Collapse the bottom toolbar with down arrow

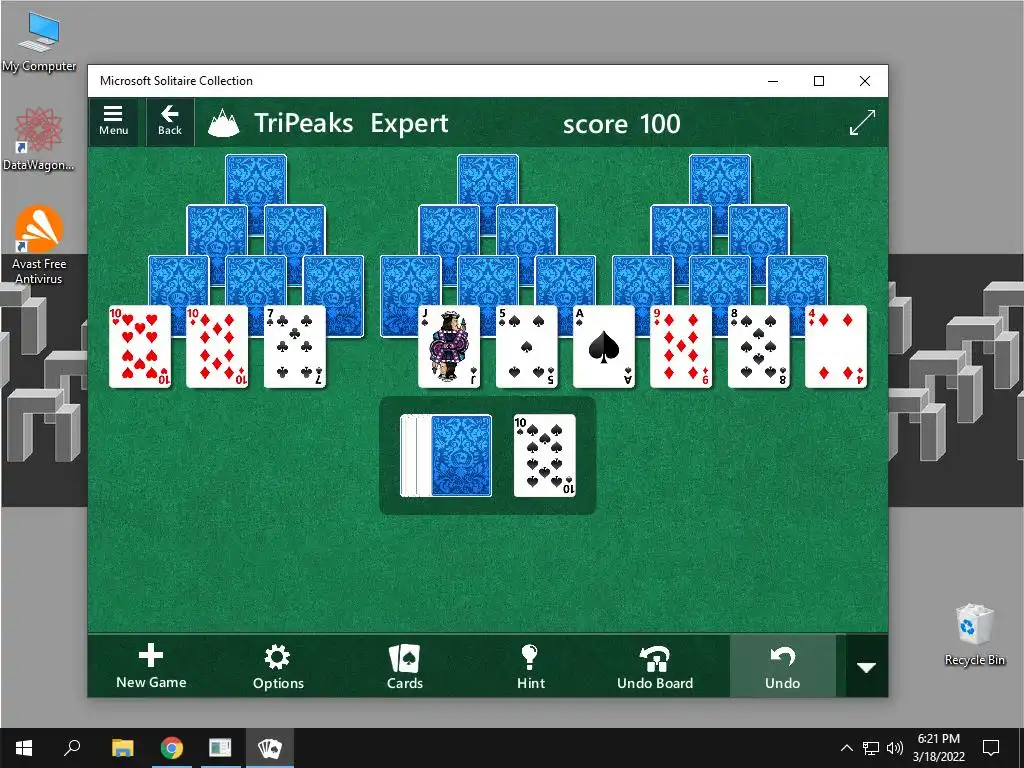(866, 667)
